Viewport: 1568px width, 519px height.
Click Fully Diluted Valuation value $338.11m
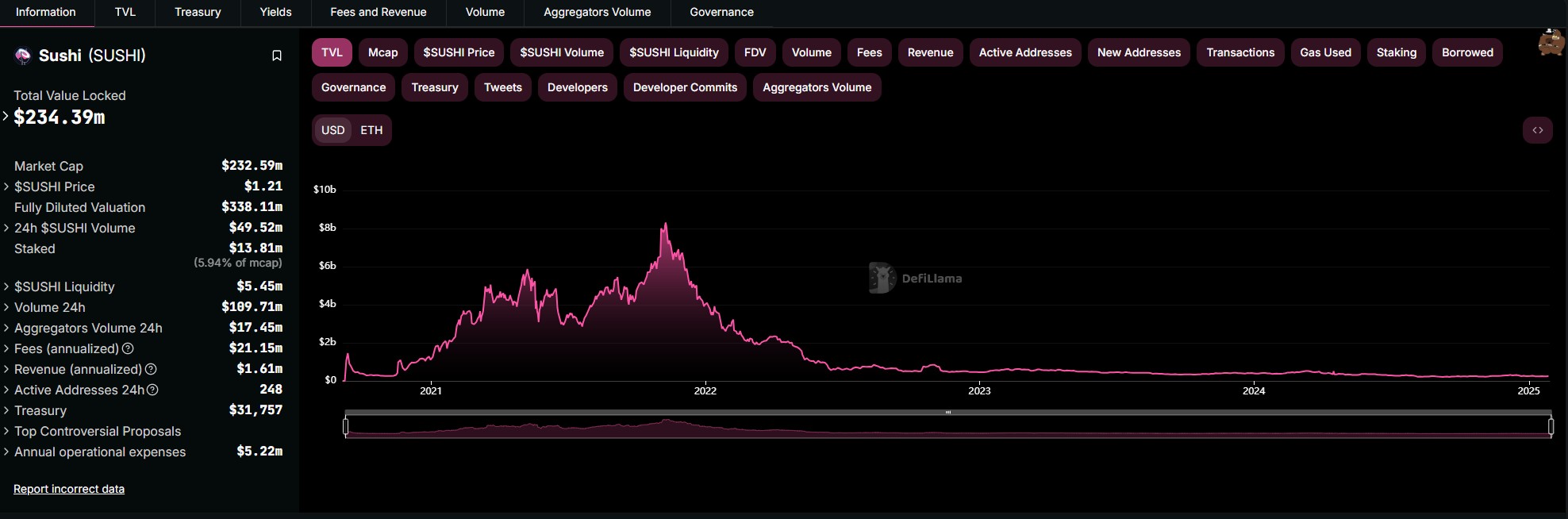pyautogui.click(x=252, y=206)
